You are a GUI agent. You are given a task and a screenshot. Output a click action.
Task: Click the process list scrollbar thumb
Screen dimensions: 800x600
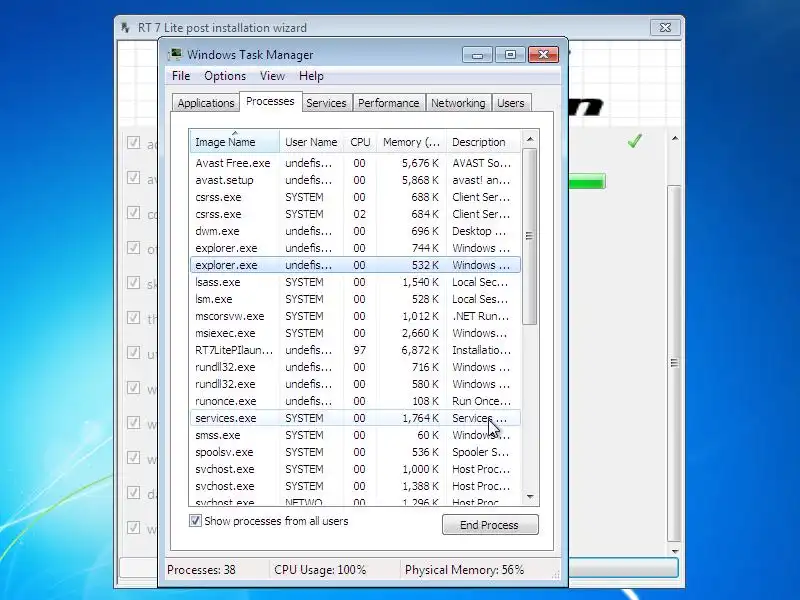pyautogui.click(x=530, y=236)
